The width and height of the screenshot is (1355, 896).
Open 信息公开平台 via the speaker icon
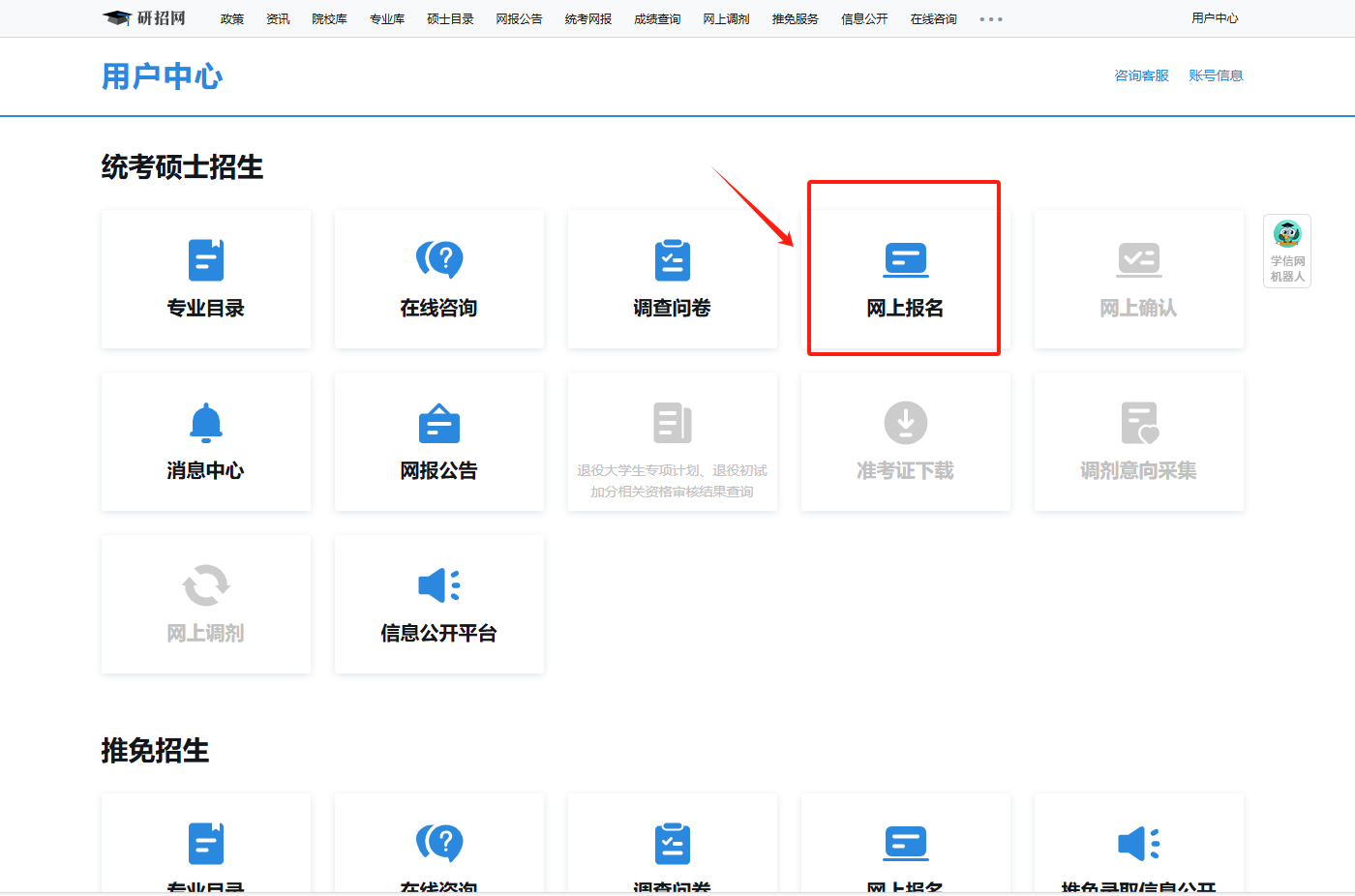(x=439, y=584)
